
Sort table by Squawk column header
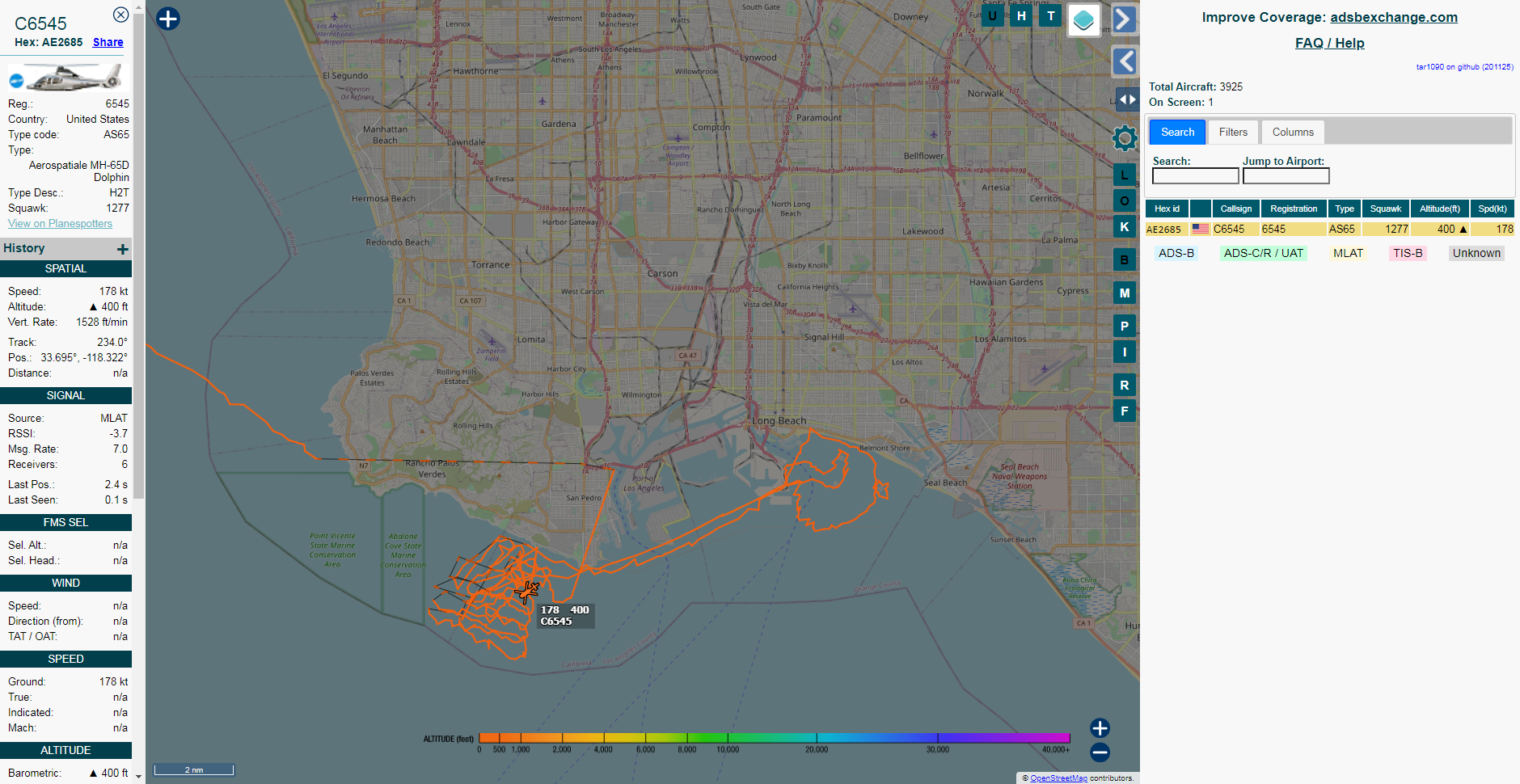[1386, 209]
